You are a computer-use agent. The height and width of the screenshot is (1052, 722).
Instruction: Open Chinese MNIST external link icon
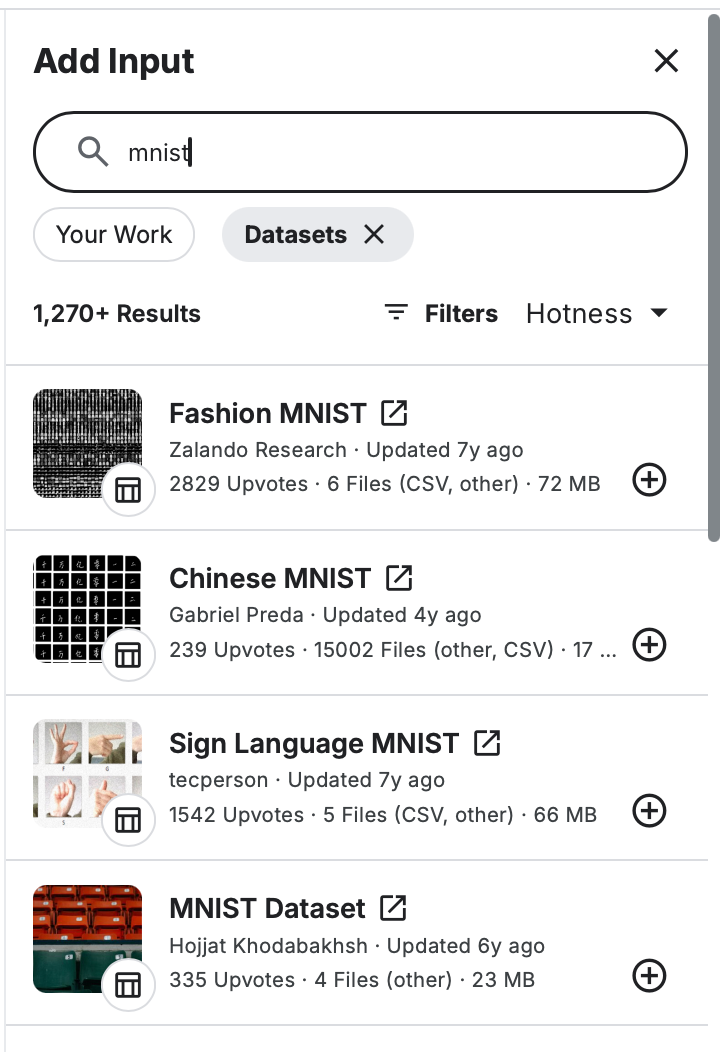399,578
